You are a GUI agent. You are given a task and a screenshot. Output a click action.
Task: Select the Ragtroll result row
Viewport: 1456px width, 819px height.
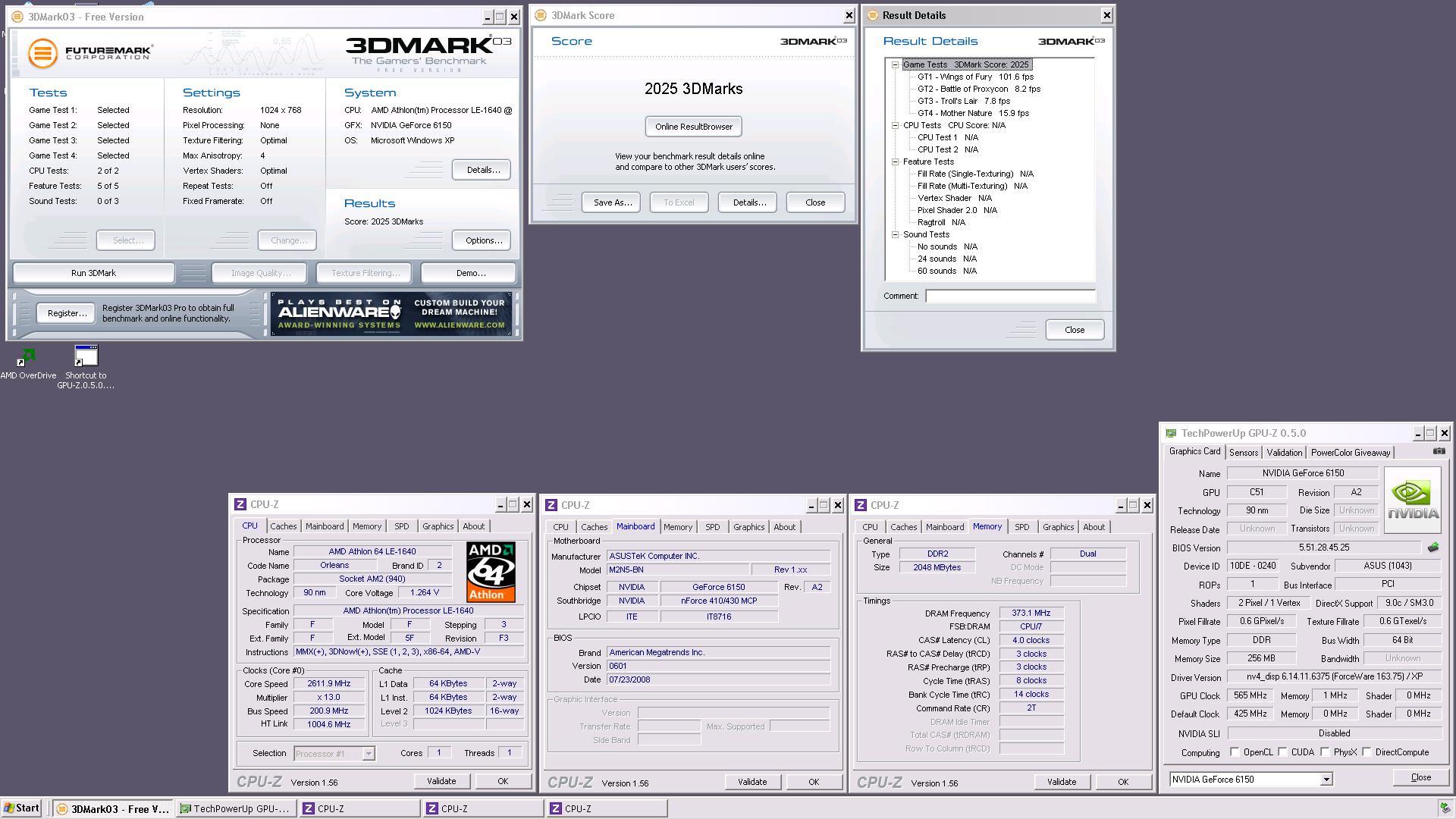point(941,222)
